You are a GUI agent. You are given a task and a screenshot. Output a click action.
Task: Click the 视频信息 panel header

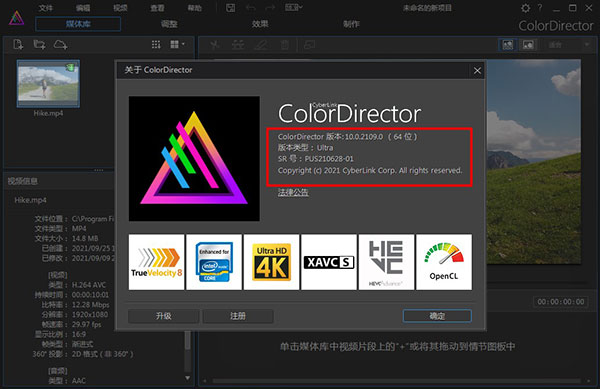point(23,181)
